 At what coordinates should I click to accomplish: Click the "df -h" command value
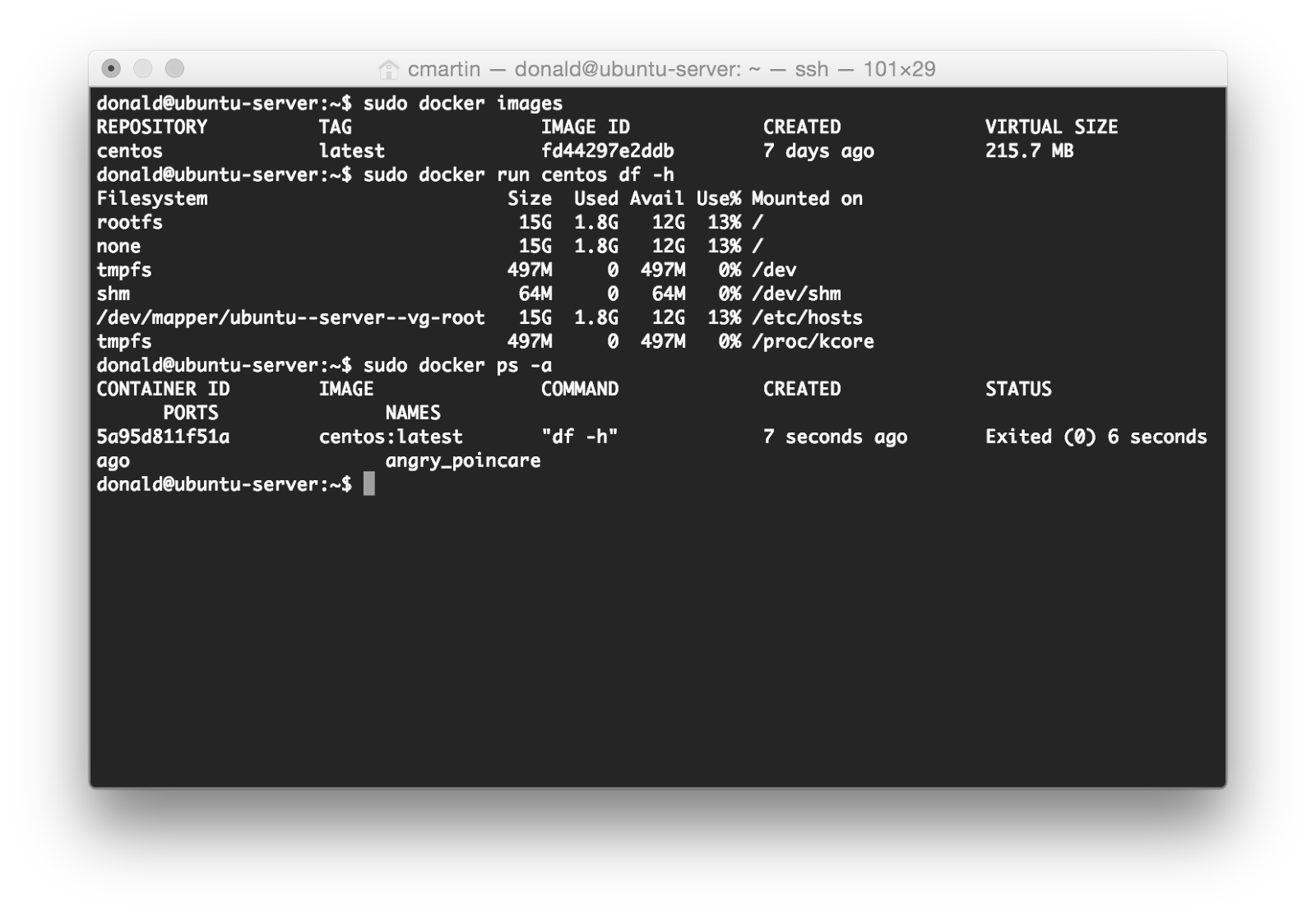click(579, 437)
